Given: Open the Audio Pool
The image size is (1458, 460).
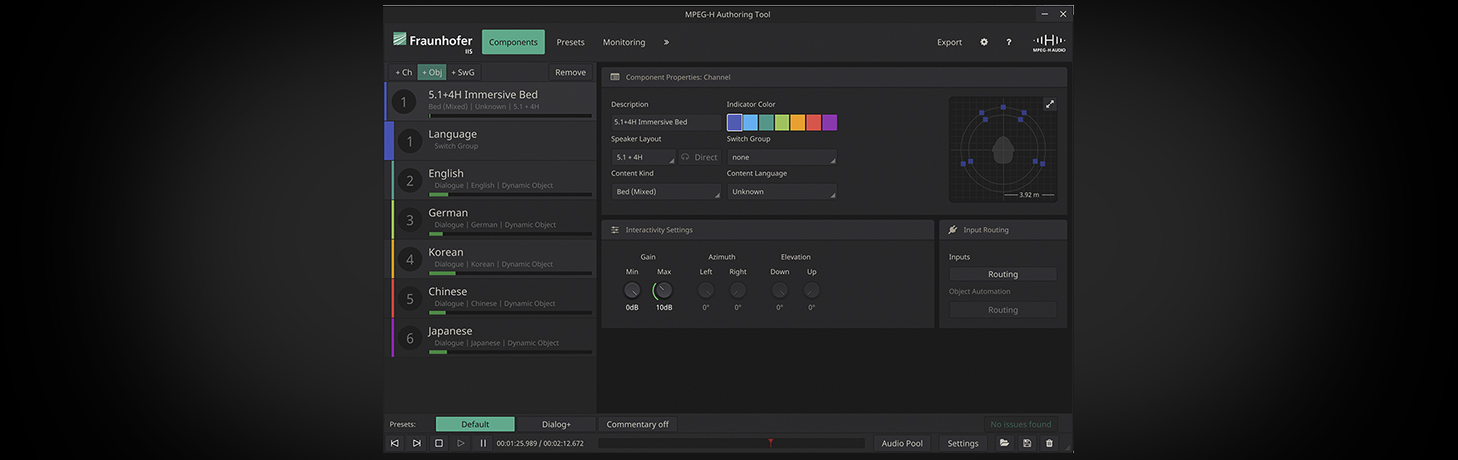Looking at the screenshot, I should pyautogui.click(x=902, y=443).
